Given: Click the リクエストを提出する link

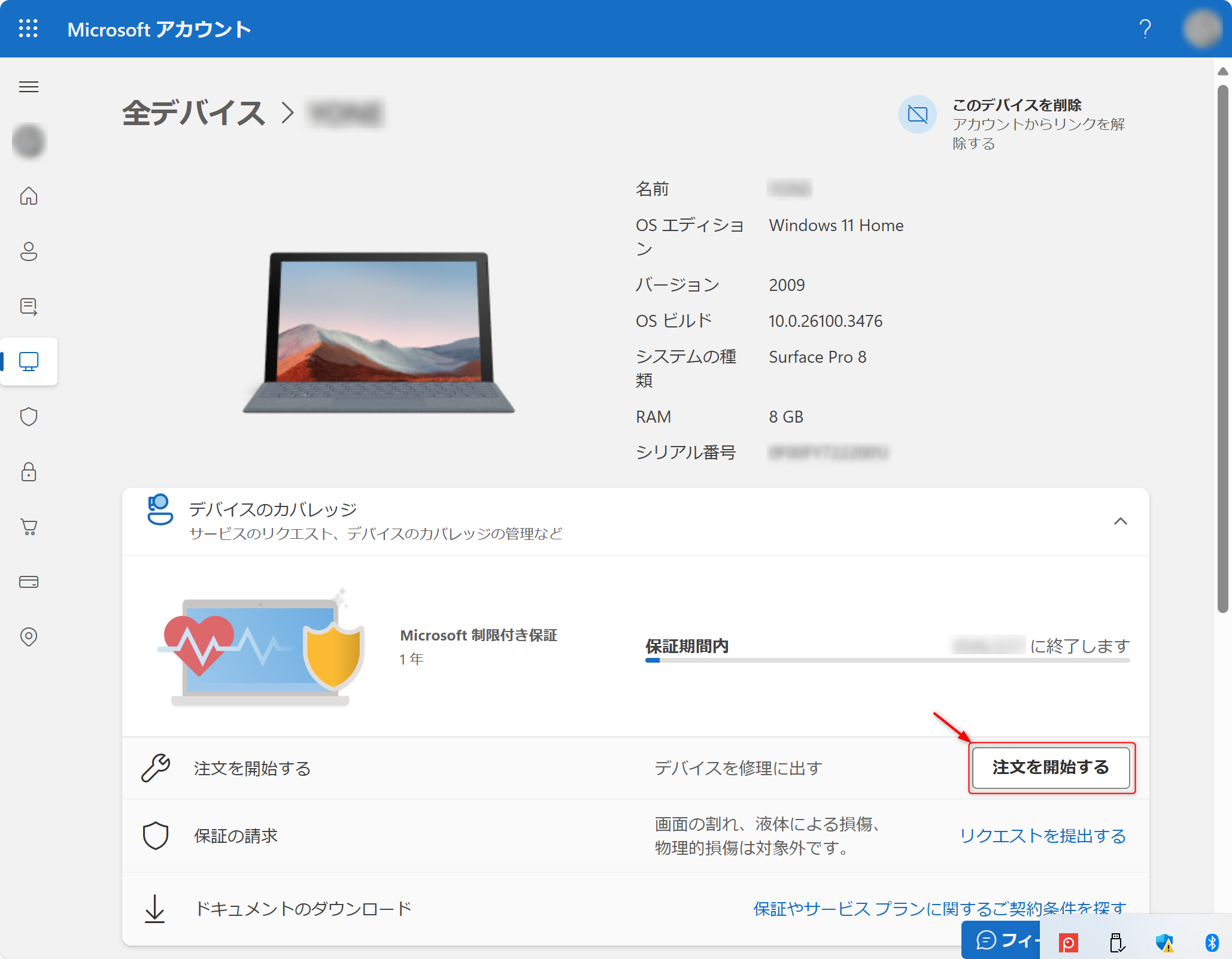Looking at the screenshot, I should [x=1042, y=836].
